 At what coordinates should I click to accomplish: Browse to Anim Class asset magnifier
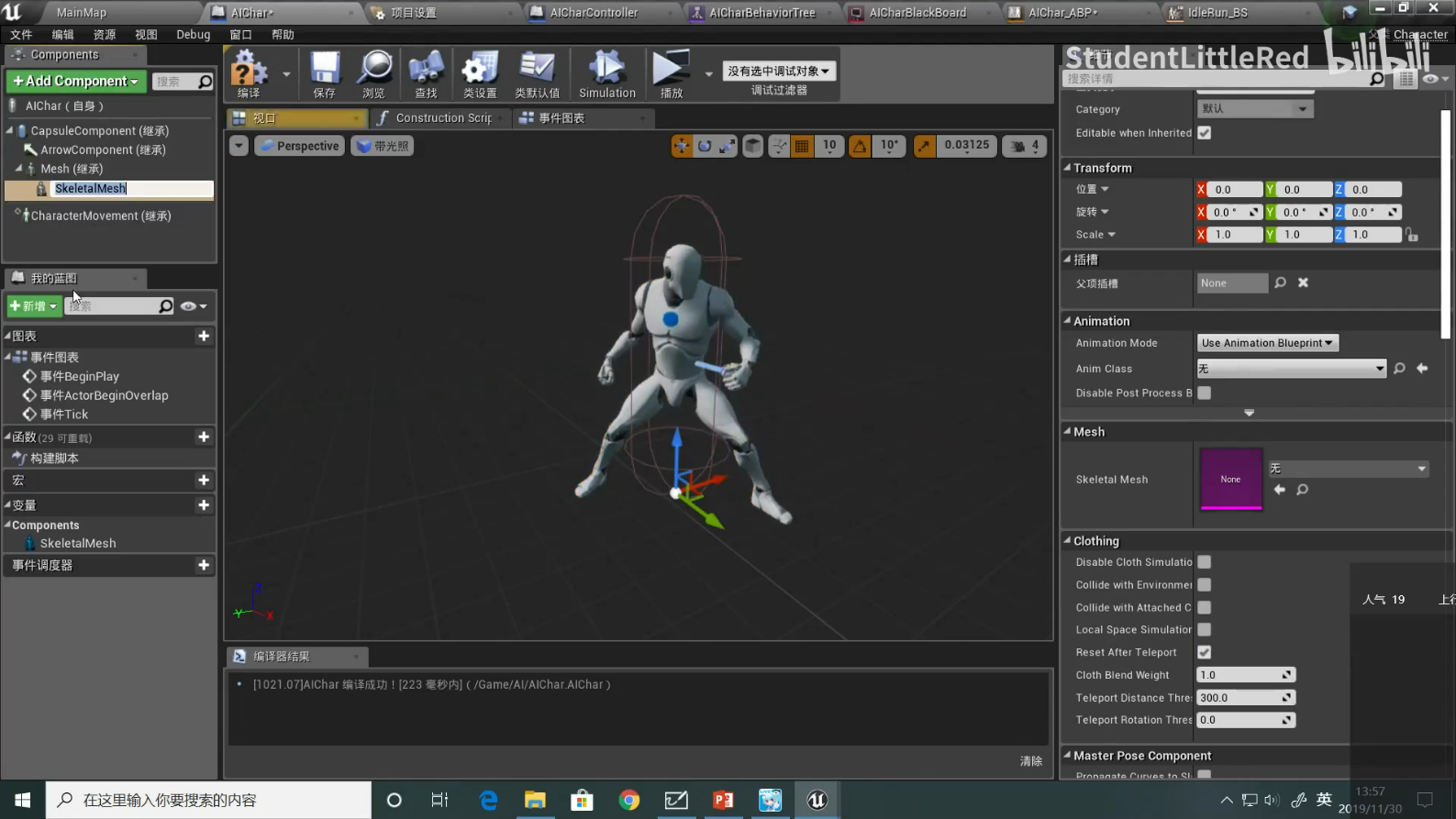(1399, 369)
